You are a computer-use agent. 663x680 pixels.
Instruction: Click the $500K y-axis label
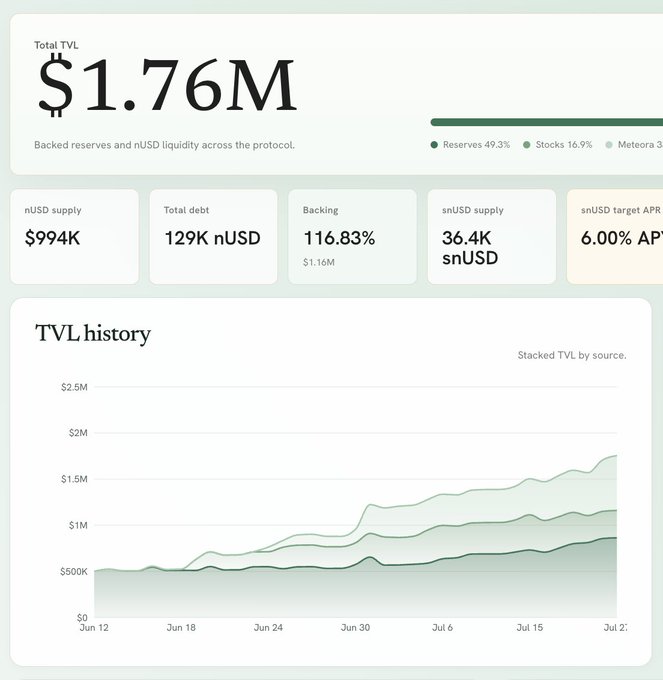tap(74, 572)
